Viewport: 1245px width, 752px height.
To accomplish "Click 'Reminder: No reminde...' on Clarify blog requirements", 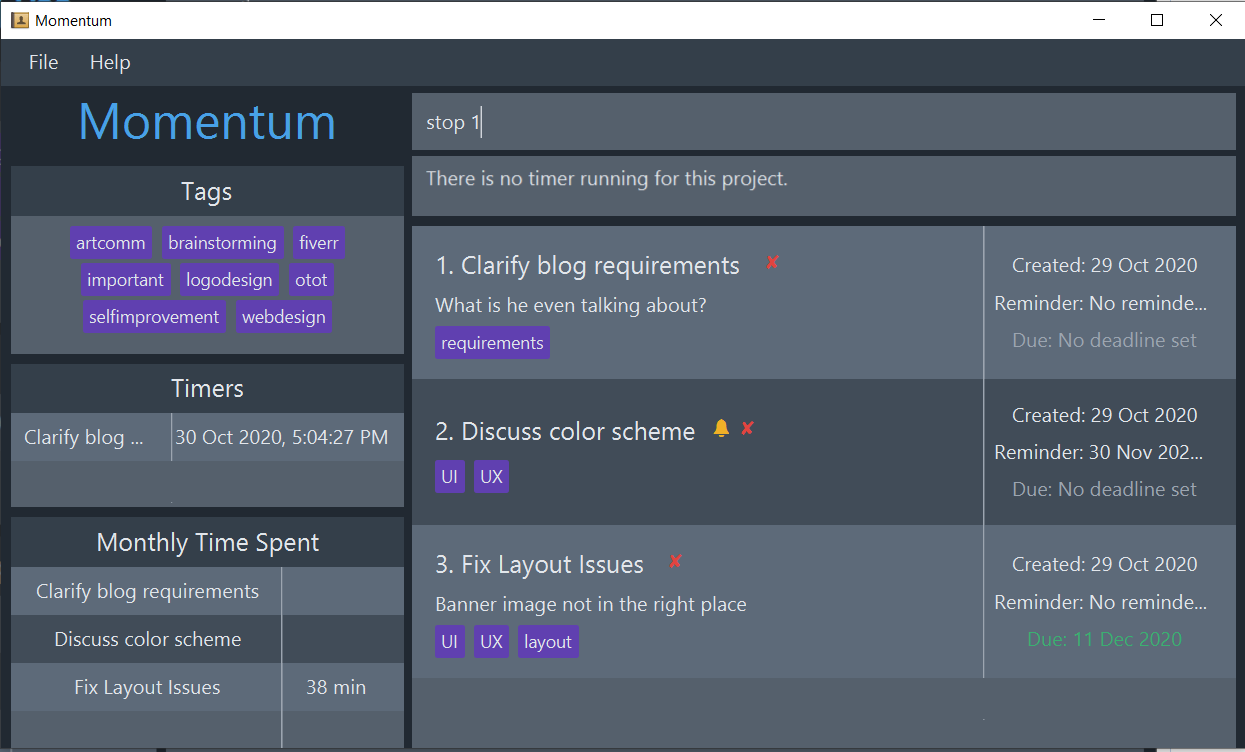I will (1100, 303).
